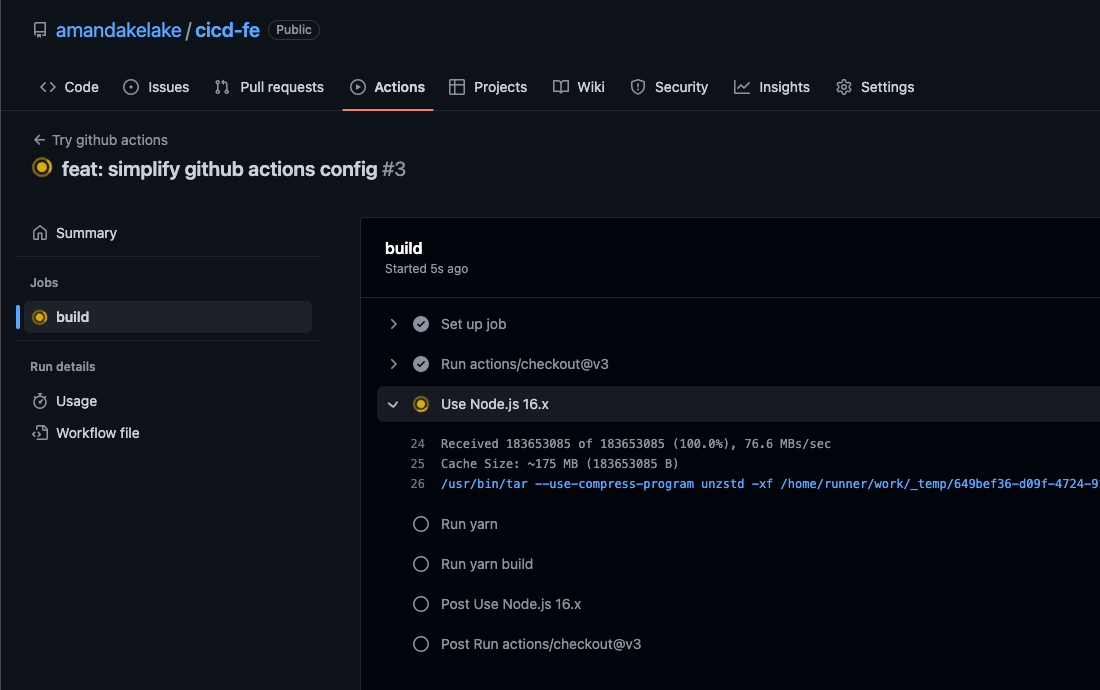
Task: Click the Use Node.js 16.x running status icon
Action: coord(421,404)
